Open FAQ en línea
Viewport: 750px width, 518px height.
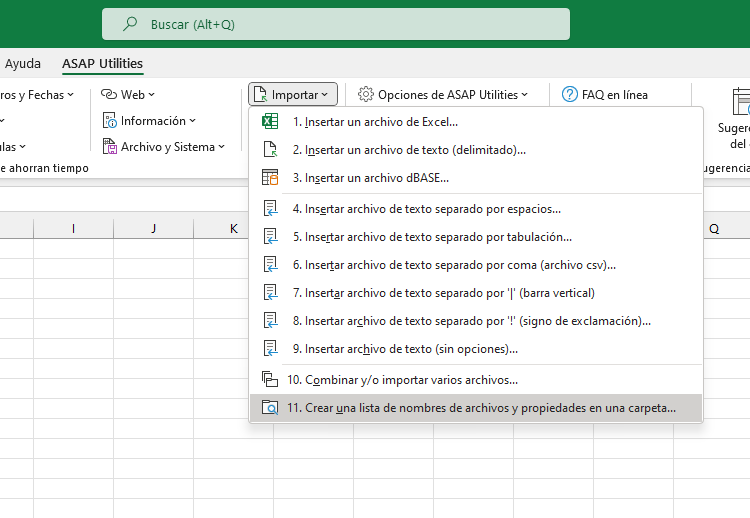[605, 94]
